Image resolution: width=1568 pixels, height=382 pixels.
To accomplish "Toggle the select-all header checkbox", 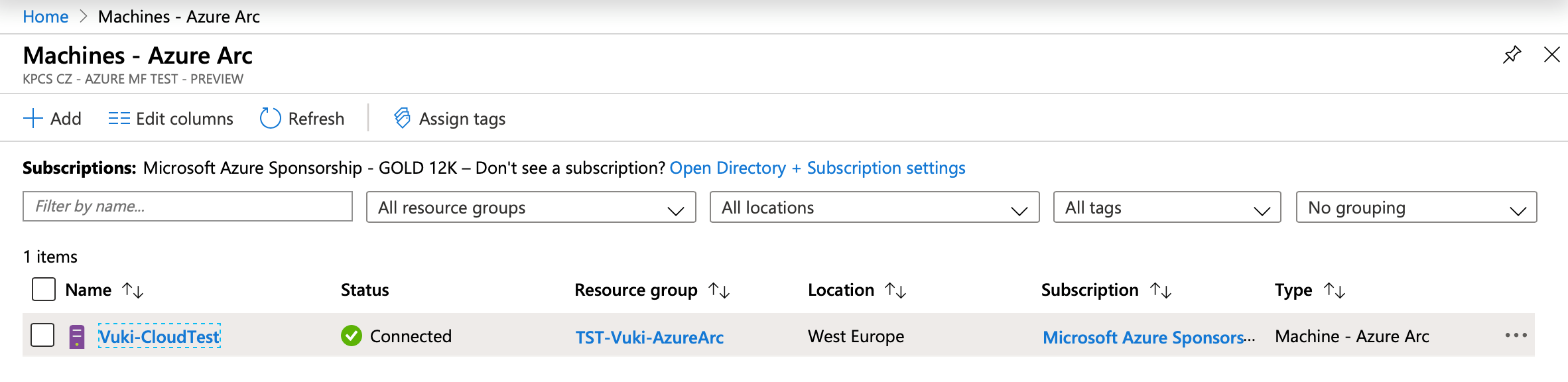I will click(x=44, y=289).
